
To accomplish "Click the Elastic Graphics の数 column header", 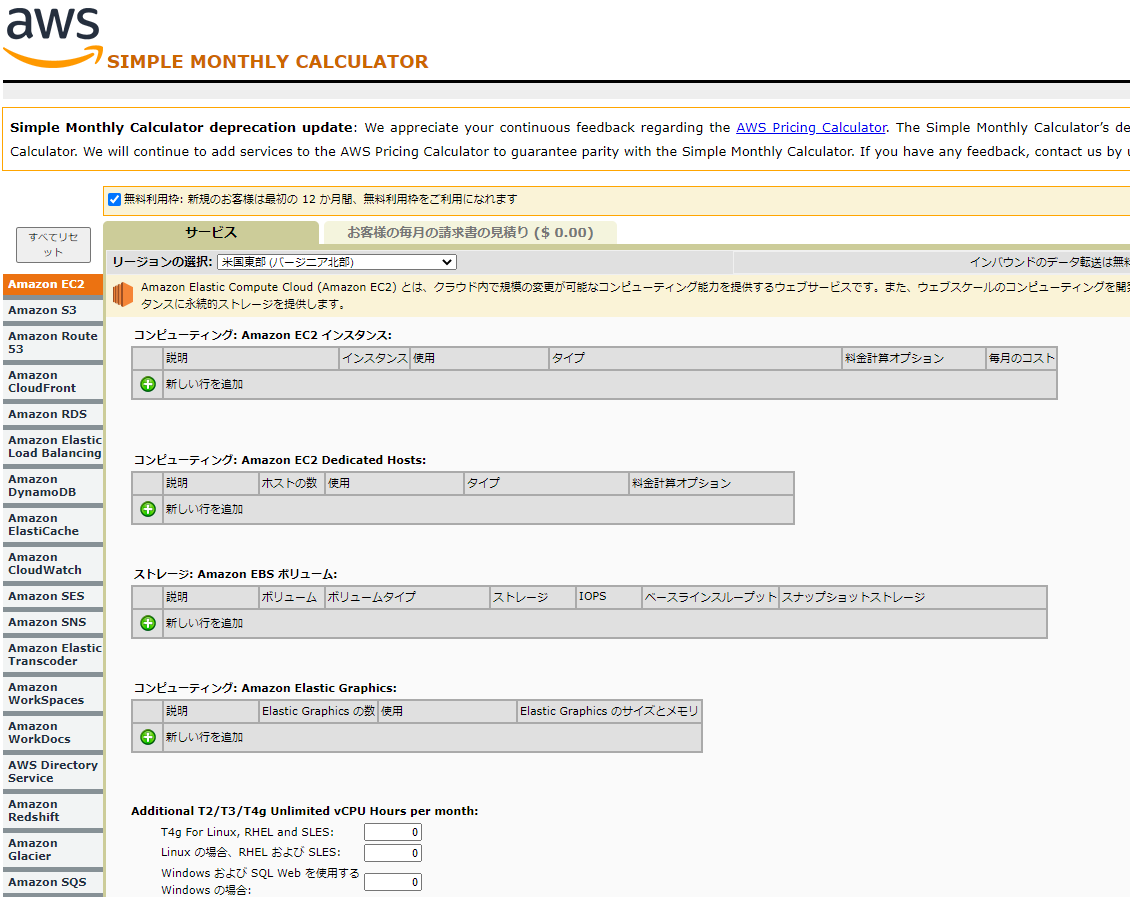I will coord(319,711).
